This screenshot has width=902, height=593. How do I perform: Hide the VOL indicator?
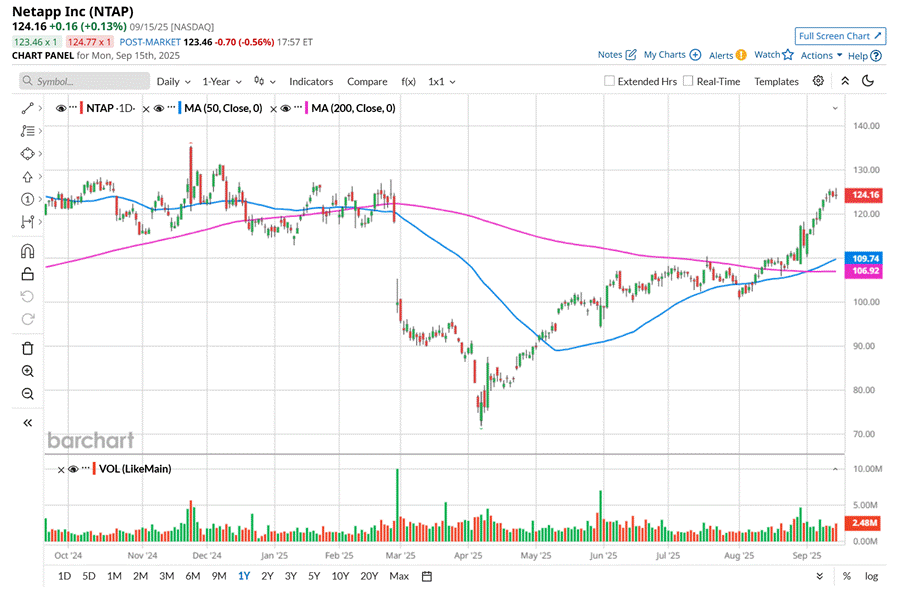pos(73,469)
